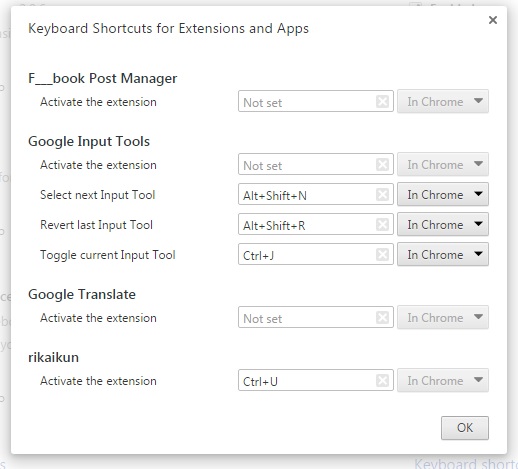Clear the Alt+Shift+N shortcut

pyautogui.click(x=382, y=194)
